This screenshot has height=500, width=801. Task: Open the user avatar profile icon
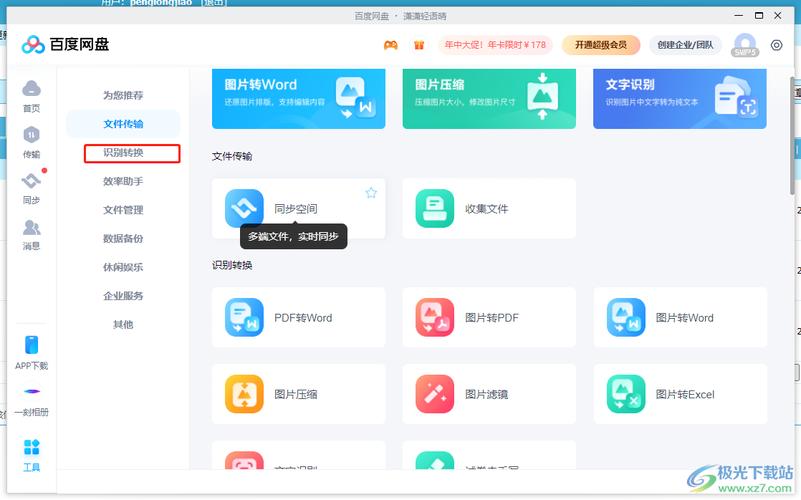(x=745, y=45)
